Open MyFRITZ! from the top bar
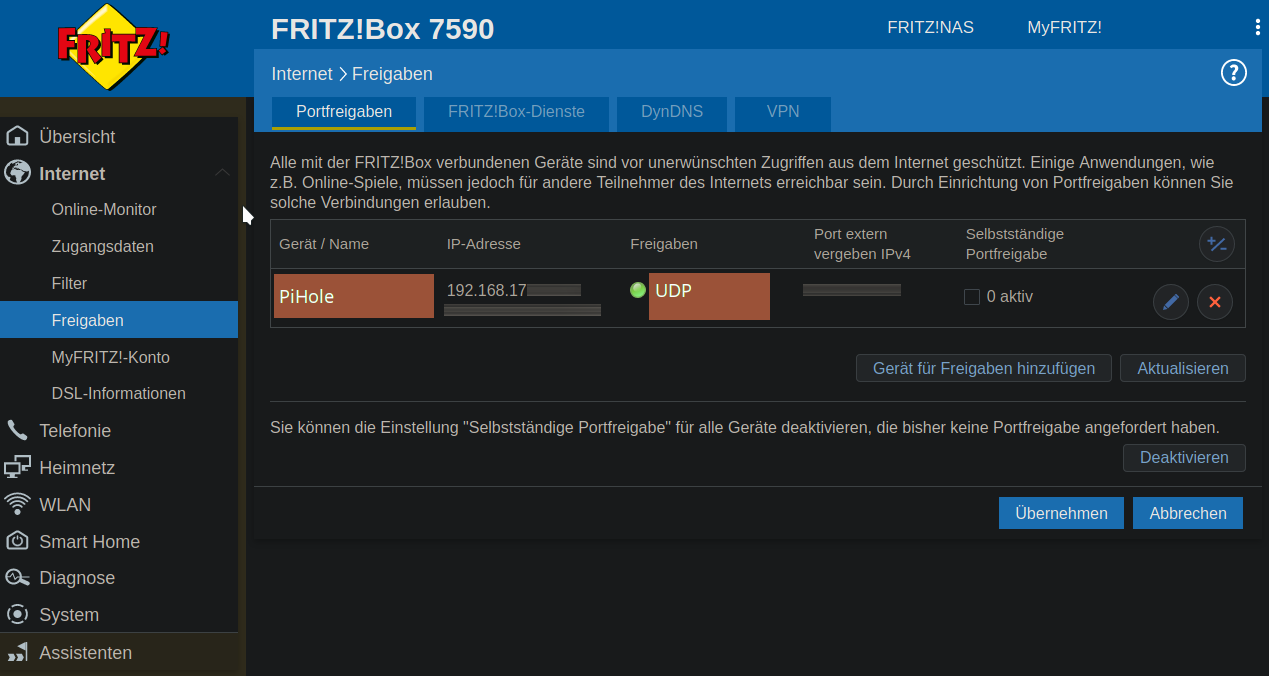Image resolution: width=1269 pixels, height=676 pixels. (1064, 27)
